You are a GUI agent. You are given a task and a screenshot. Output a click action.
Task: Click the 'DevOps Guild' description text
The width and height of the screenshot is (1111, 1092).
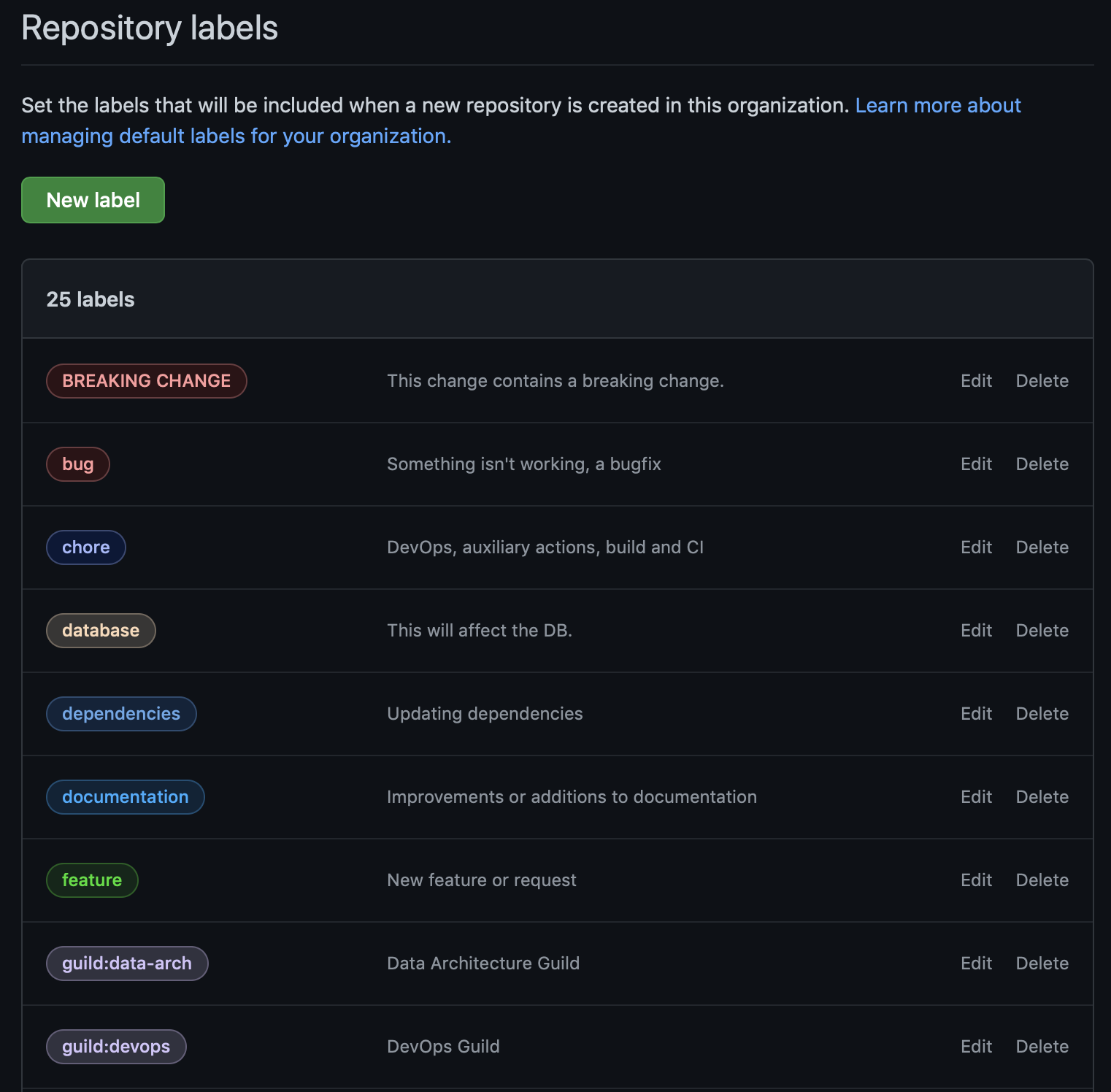(443, 1047)
